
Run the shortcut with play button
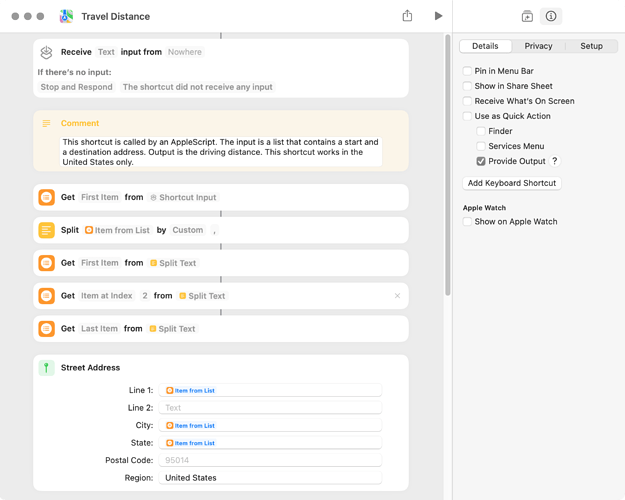pos(438,16)
